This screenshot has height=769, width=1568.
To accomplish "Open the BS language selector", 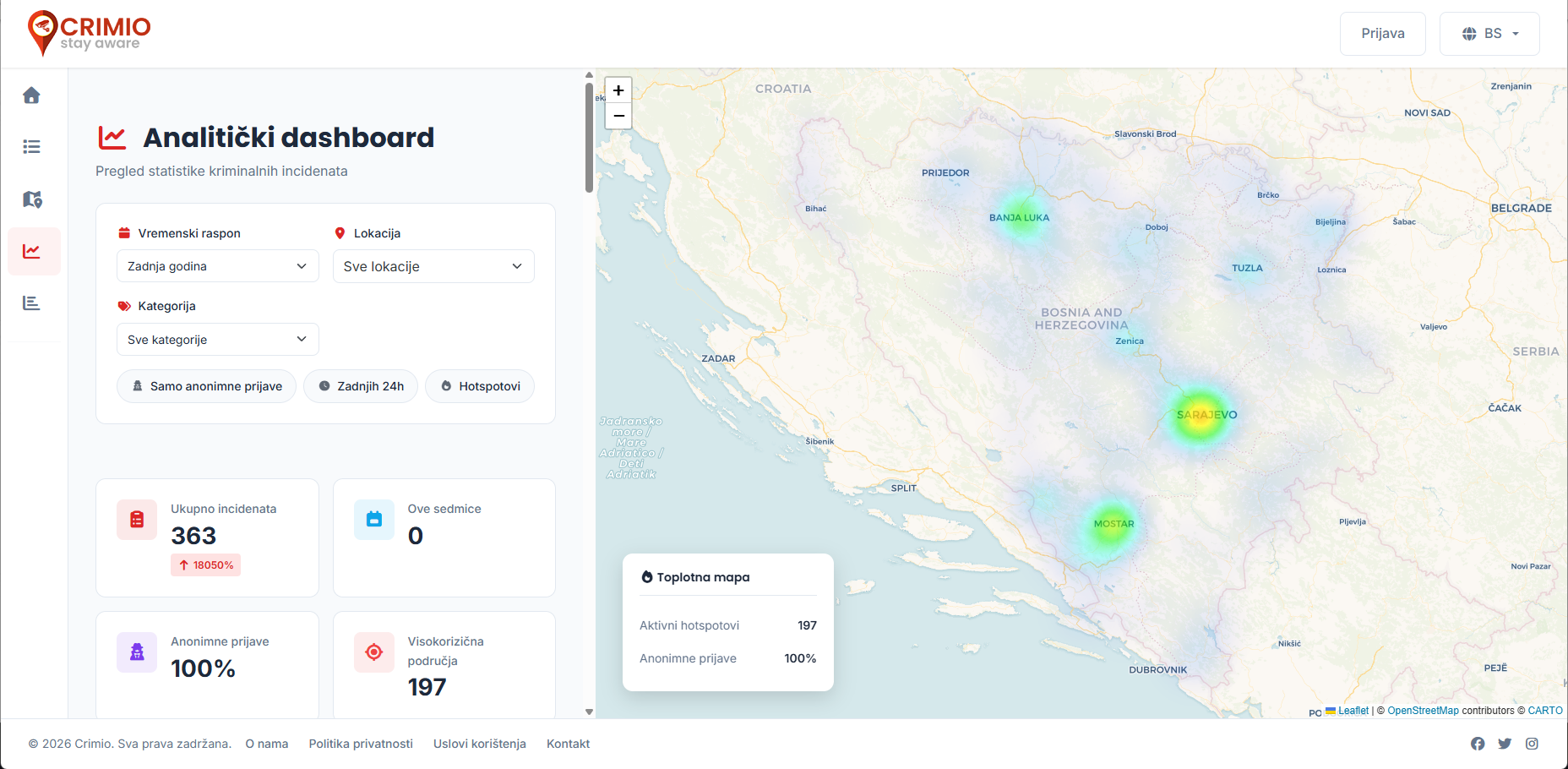I will click(1489, 34).
